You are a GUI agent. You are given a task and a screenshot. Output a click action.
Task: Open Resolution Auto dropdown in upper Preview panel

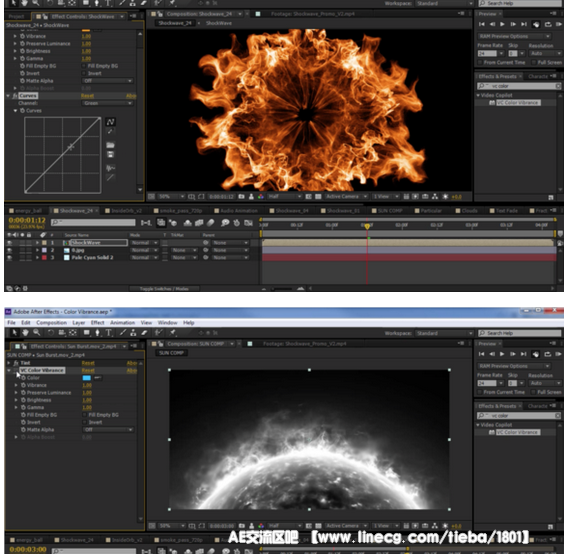point(545,53)
